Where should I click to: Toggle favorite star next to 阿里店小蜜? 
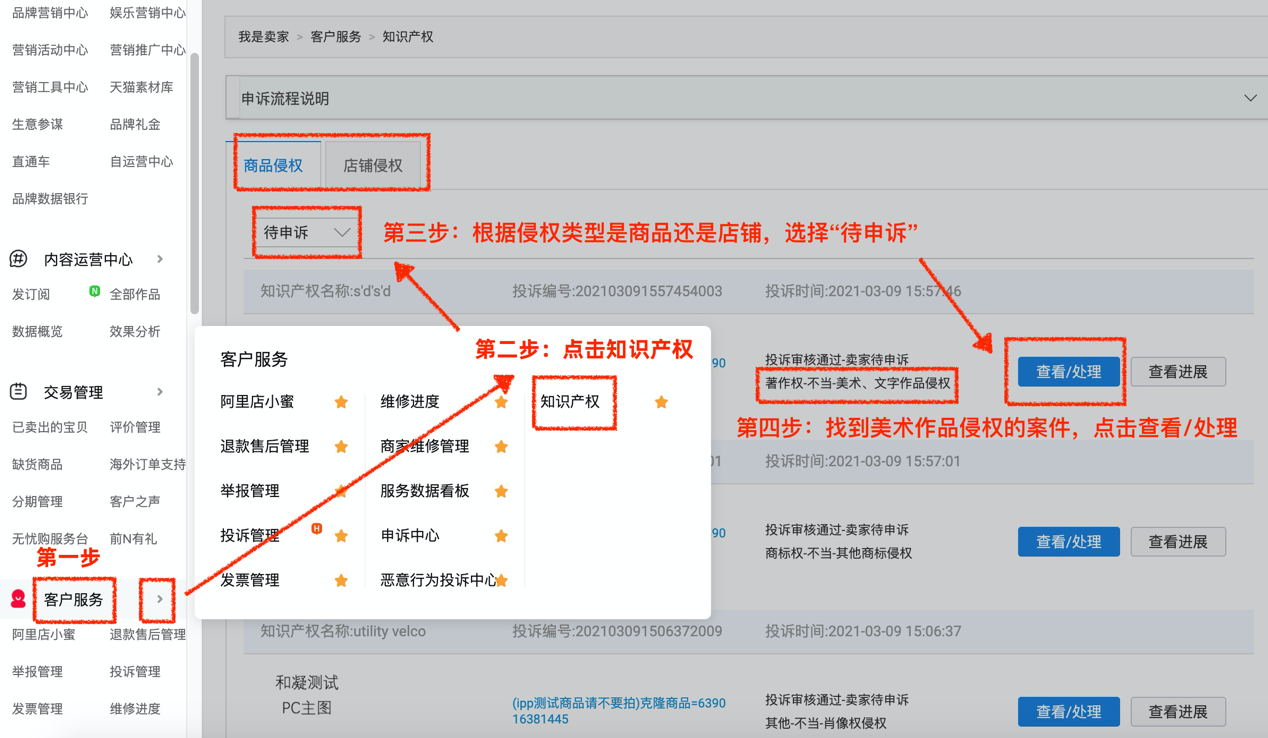coord(341,402)
